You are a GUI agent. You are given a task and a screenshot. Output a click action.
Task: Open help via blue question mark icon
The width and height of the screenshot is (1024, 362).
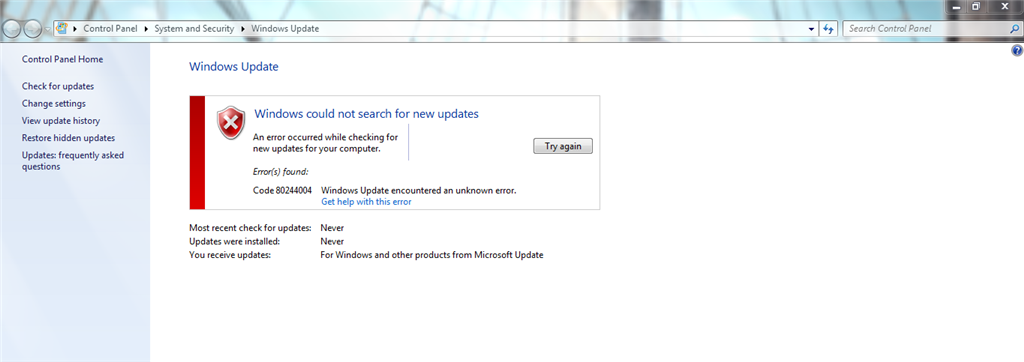tap(1016, 50)
